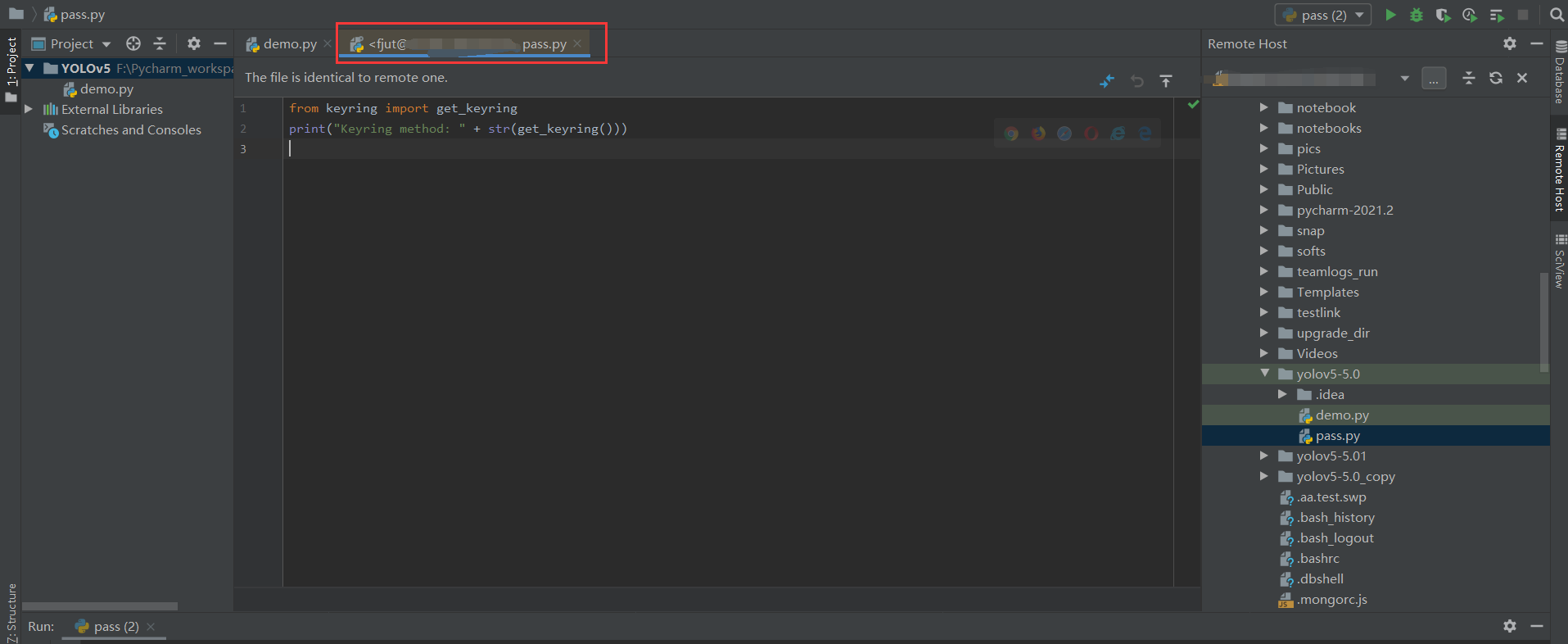The image size is (1568, 644).
Task: Open editor in Opera browser icon
Action: point(1091,133)
